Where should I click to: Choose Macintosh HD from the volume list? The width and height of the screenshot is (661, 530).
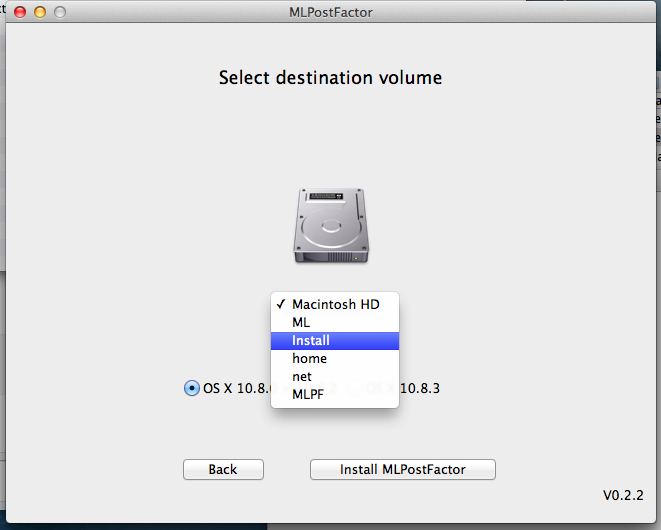tap(335, 304)
